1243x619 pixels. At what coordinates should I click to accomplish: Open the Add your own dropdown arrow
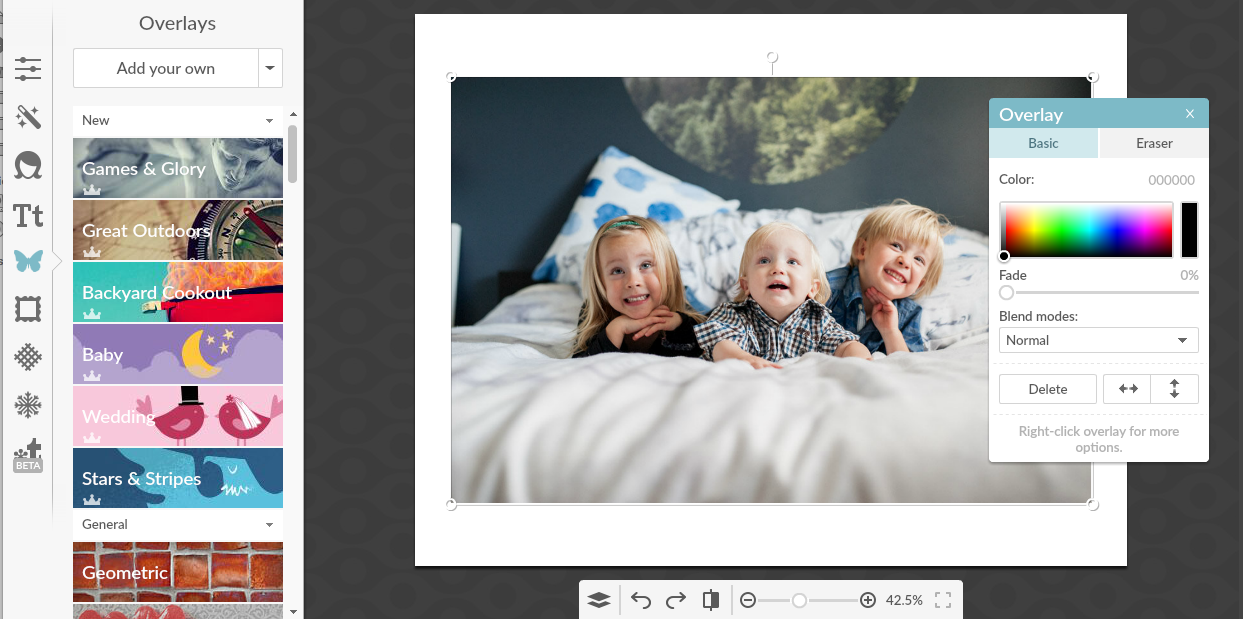coord(270,68)
